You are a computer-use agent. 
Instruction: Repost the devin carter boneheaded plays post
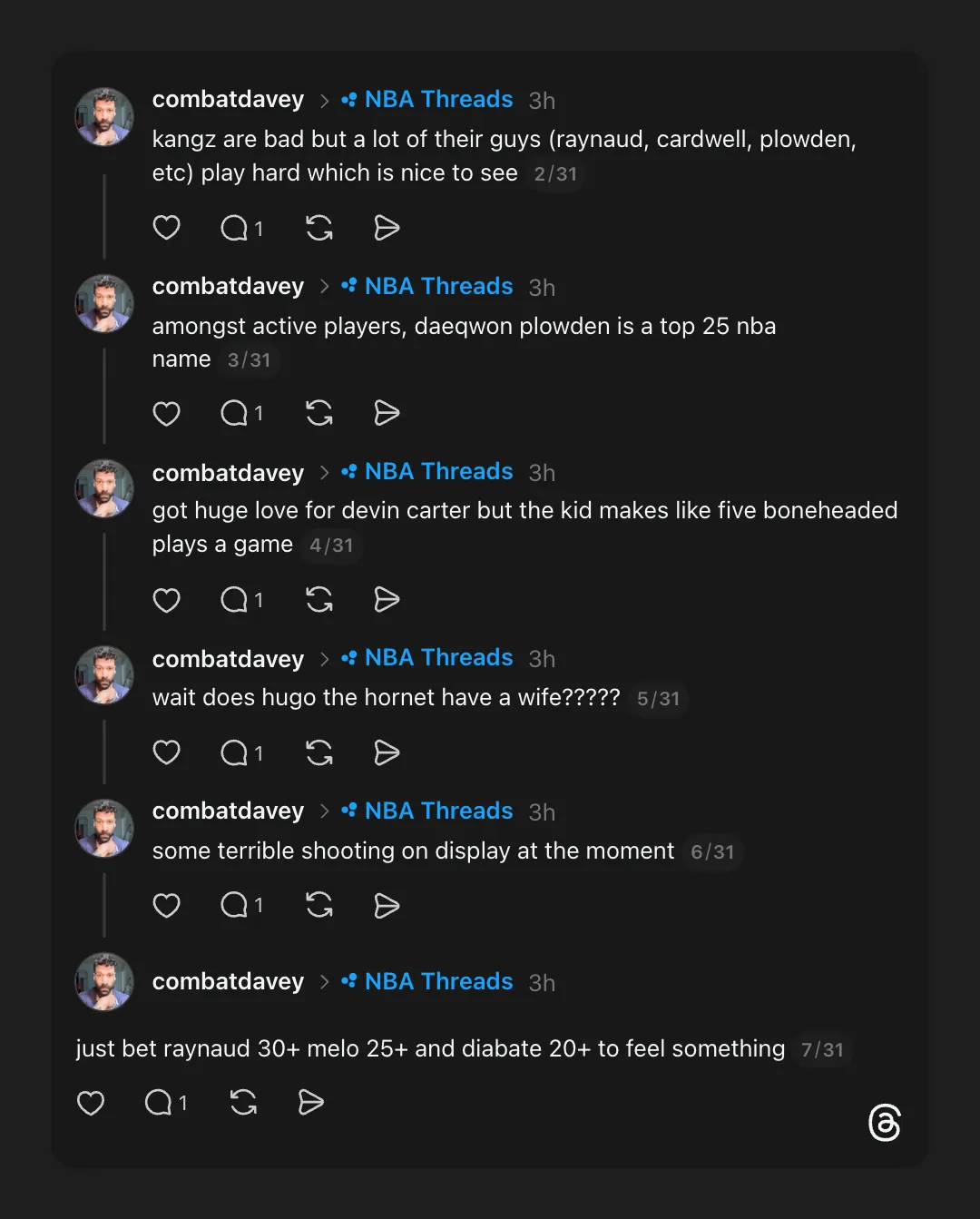point(319,600)
